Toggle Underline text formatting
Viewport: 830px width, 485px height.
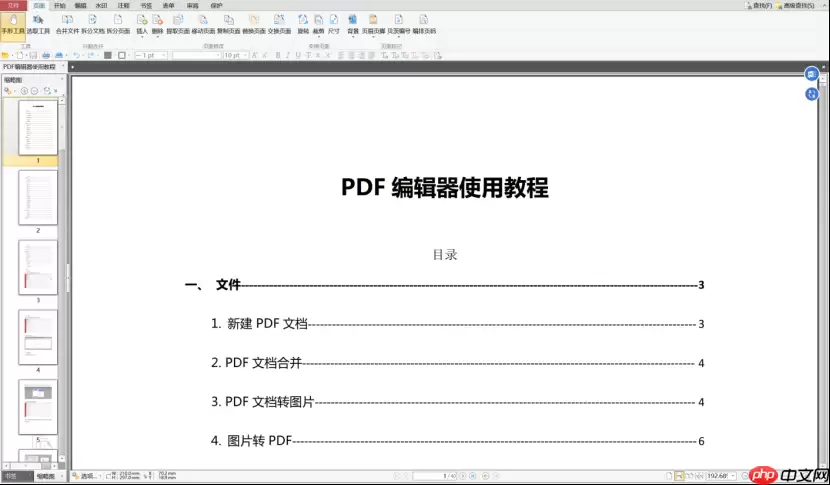[x=298, y=55]
